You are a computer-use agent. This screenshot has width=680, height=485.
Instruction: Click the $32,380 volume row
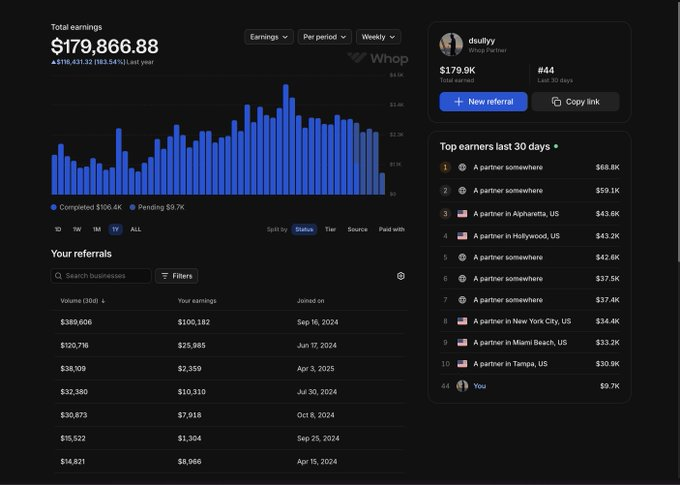click(x=230, y=392)
